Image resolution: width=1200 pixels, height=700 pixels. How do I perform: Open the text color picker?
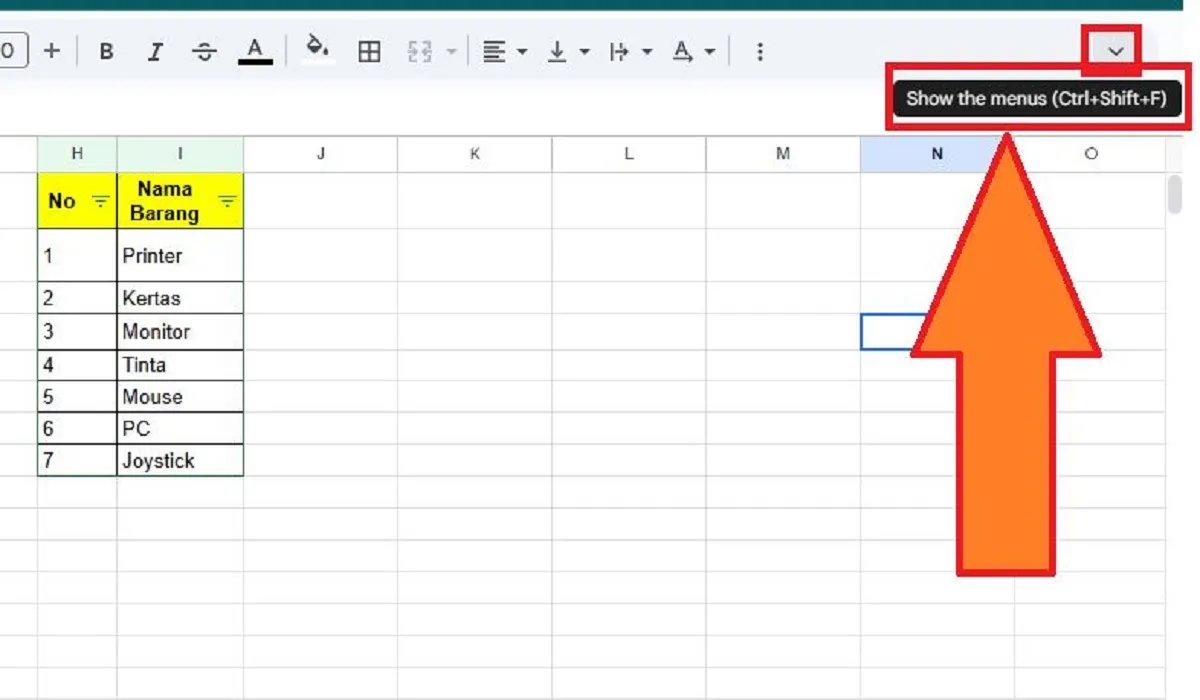[x=256, y=52]
